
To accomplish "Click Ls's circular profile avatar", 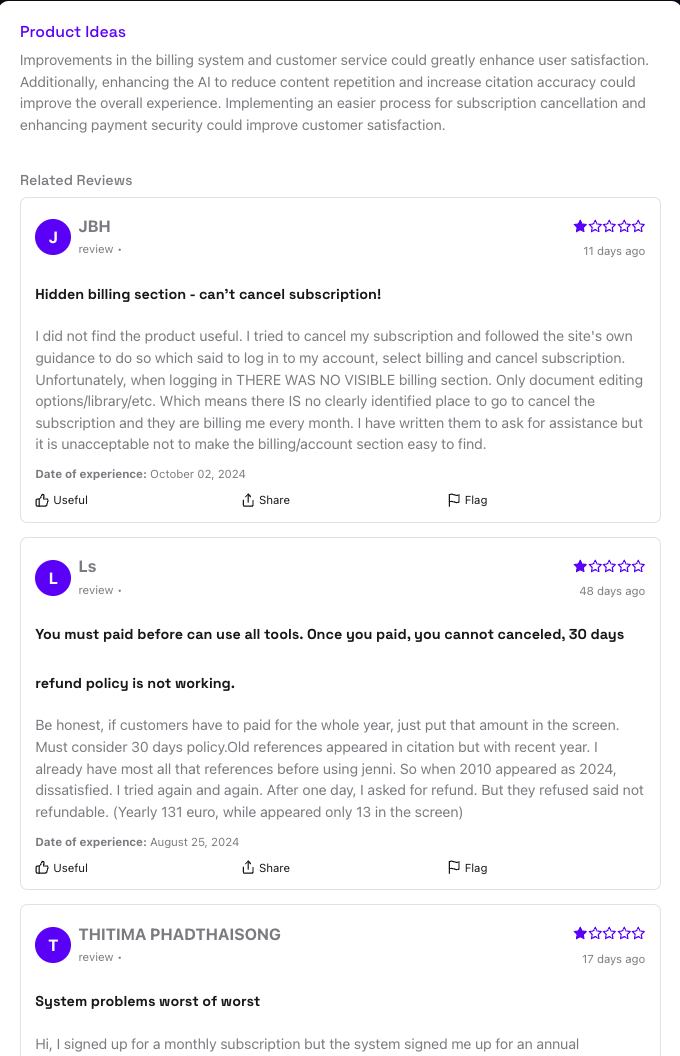I will (52, 577).
